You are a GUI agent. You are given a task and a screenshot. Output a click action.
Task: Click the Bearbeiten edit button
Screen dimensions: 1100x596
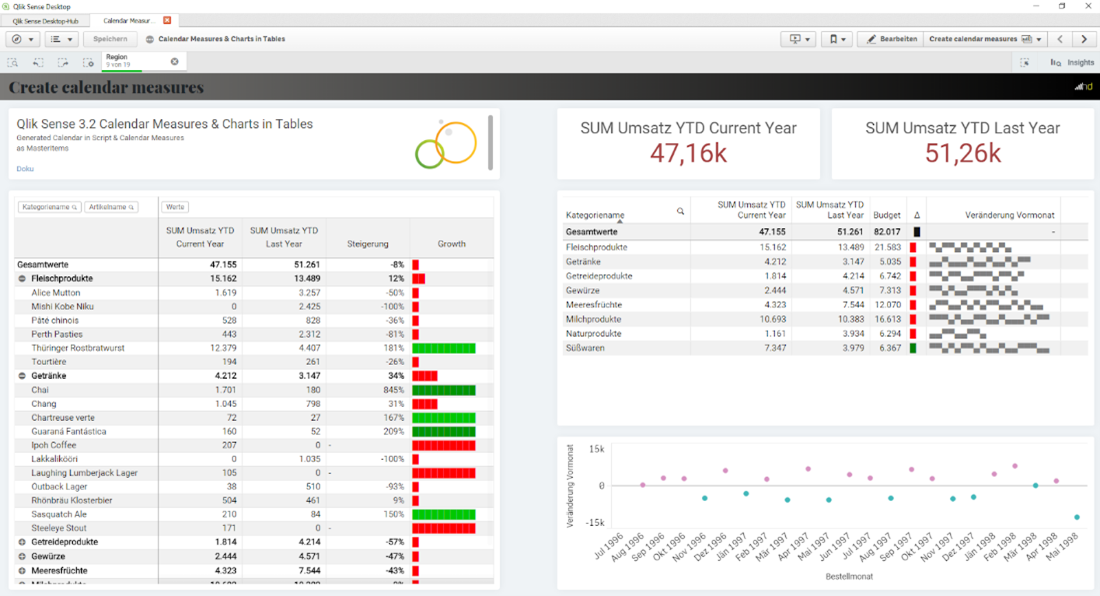pyautogui.click(x=891, y=39)
